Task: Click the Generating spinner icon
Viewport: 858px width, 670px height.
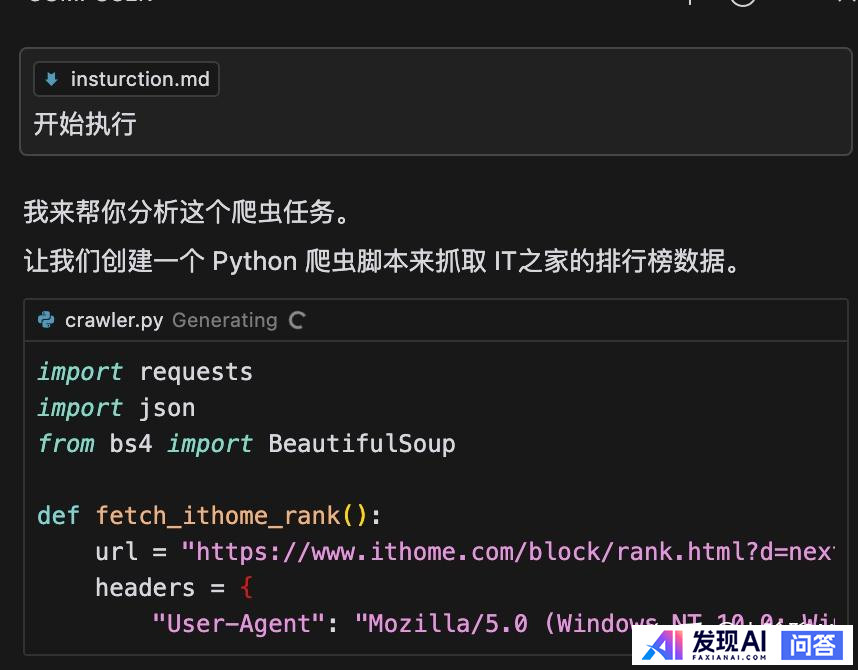Action: click(296, 320)
